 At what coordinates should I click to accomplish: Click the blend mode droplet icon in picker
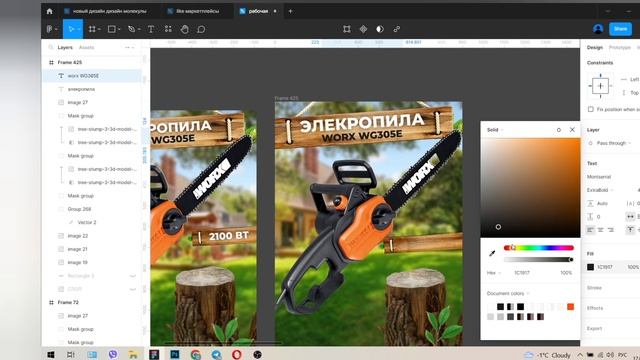pyautogui.click(x=559, y=130)
